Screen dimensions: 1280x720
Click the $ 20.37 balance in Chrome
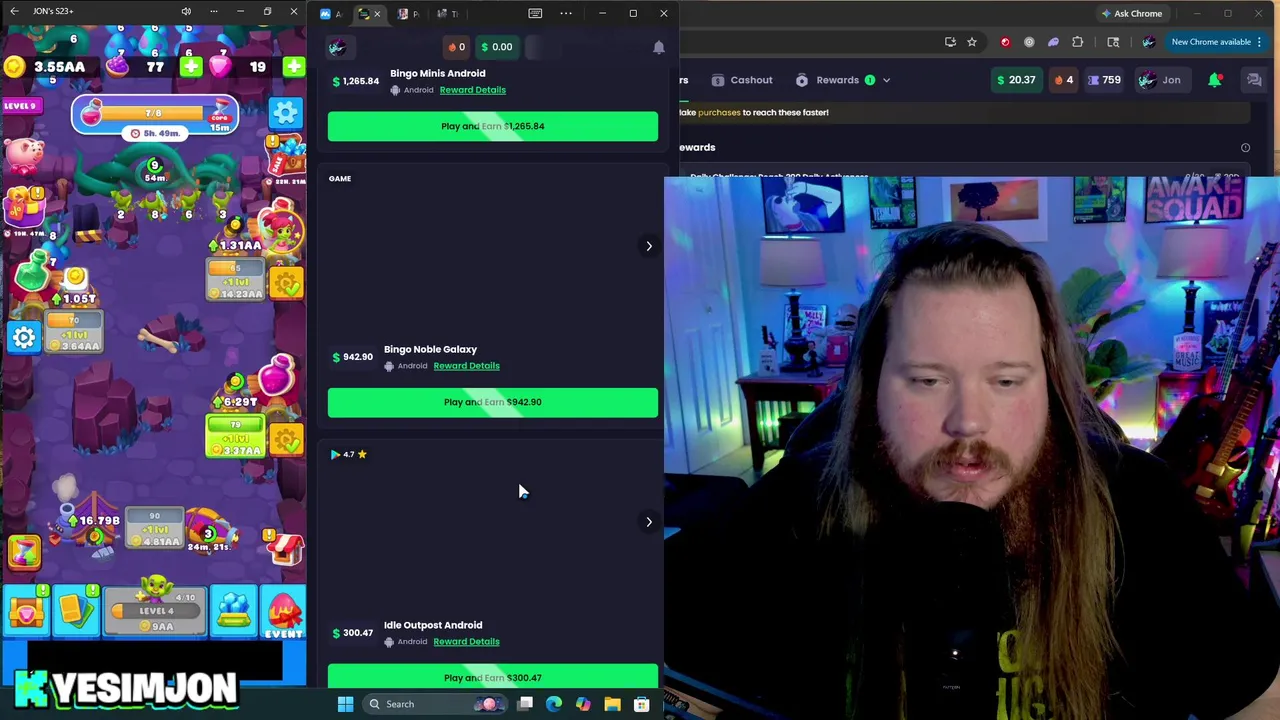click(1015, 80)
